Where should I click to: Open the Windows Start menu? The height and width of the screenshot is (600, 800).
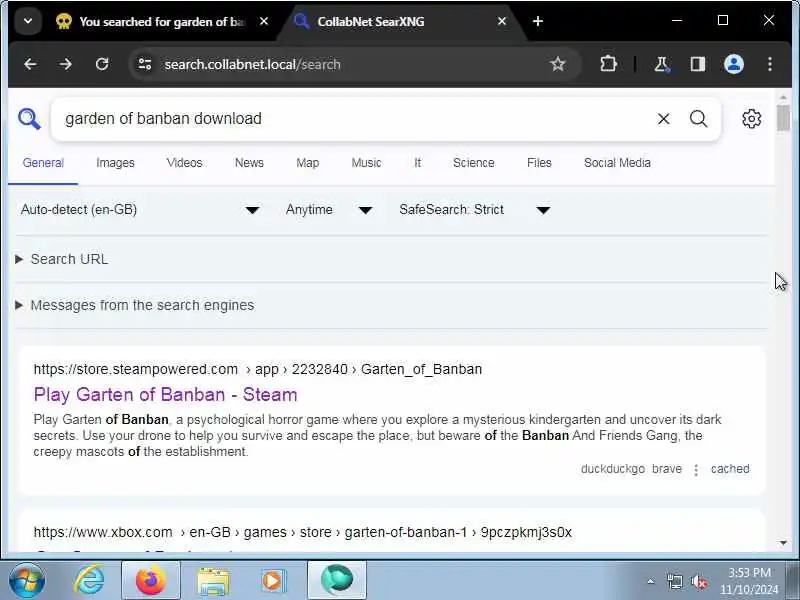click(27, 580)
